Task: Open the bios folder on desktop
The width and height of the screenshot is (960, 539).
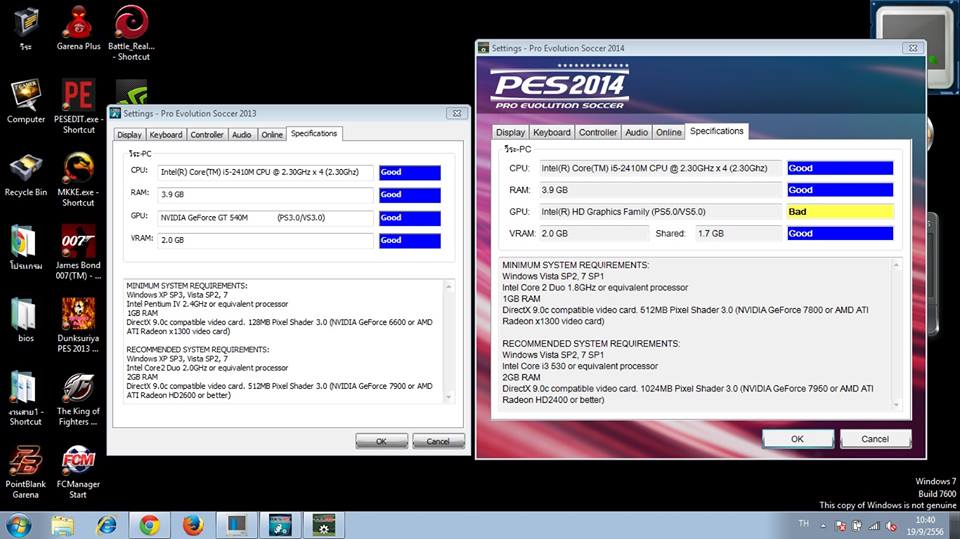Action: 26,320
